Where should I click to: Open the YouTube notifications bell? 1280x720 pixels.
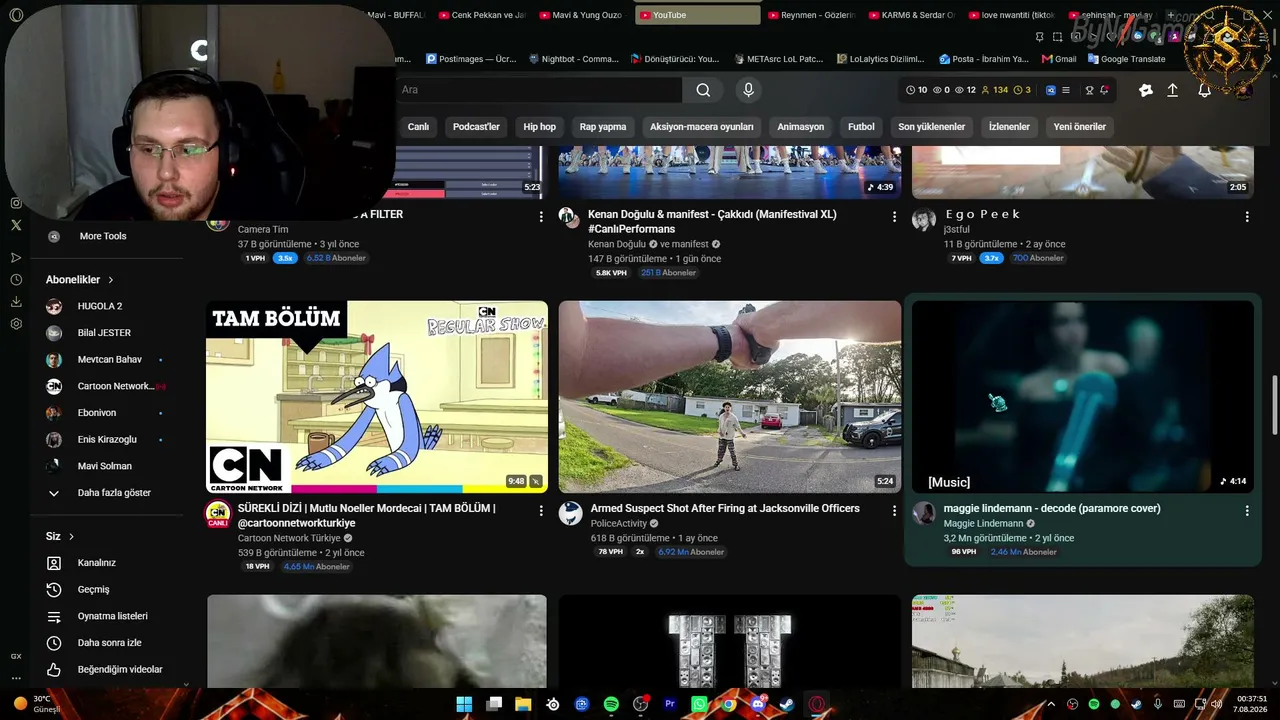(1205, 90)
